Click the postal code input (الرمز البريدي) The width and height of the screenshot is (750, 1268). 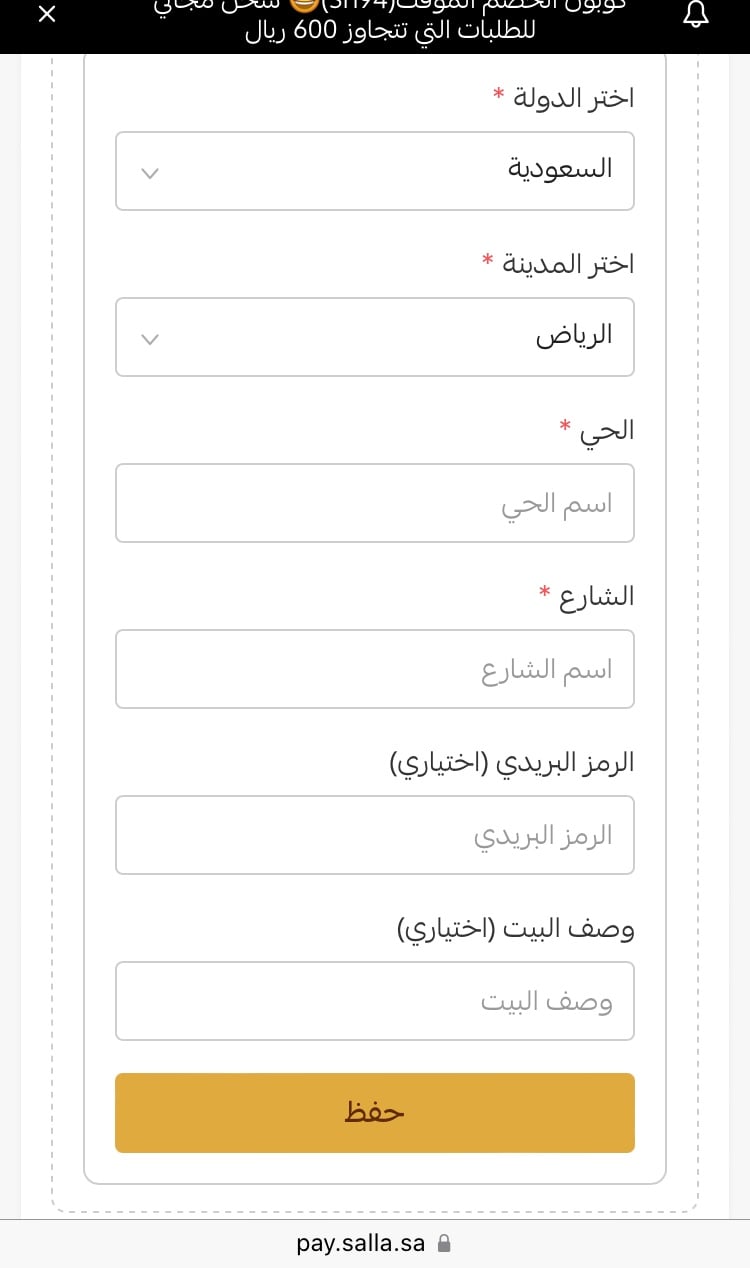pos(375,835)
